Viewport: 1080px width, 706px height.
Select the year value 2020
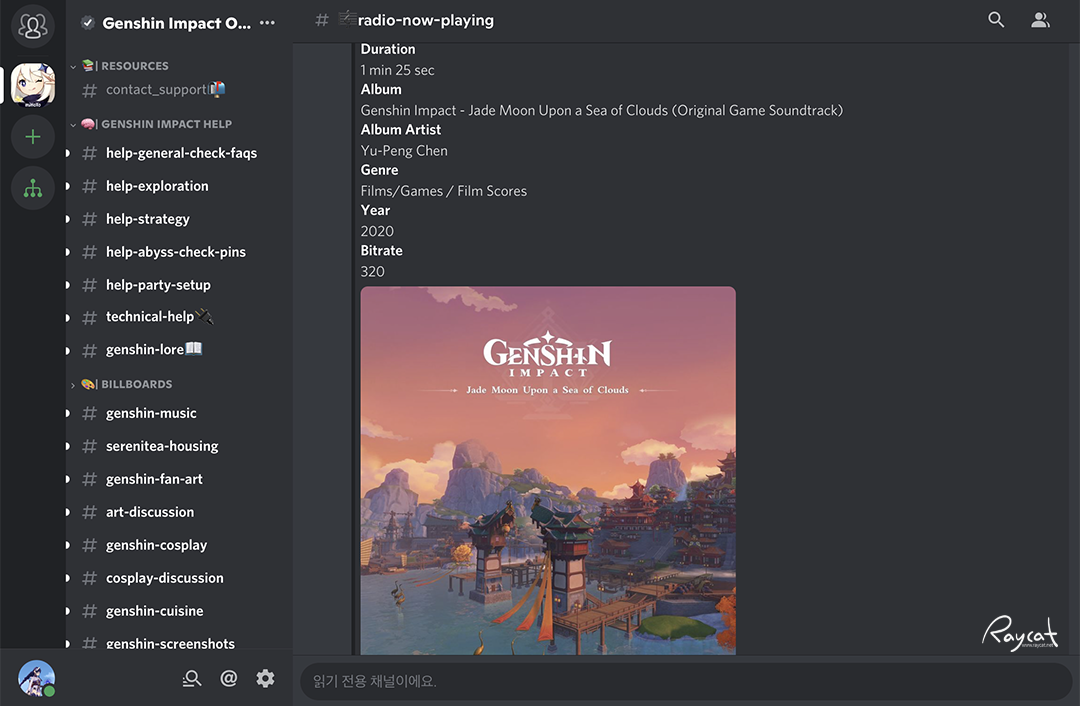[x=377, y=231]
